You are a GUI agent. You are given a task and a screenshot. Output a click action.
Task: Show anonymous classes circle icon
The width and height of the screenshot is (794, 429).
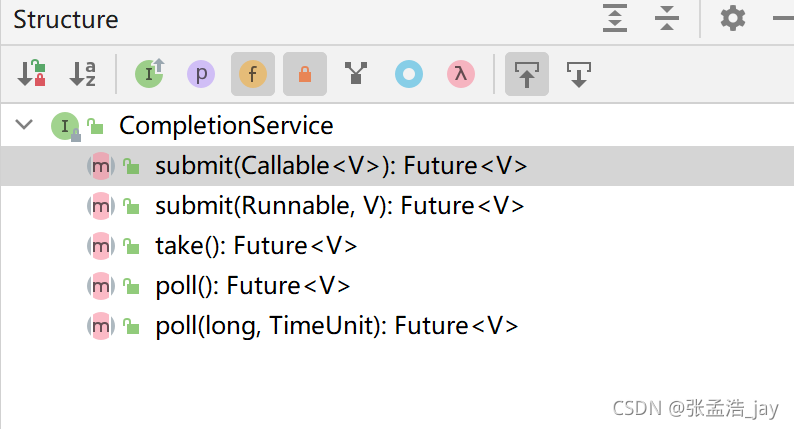click(x=409, y=74)
